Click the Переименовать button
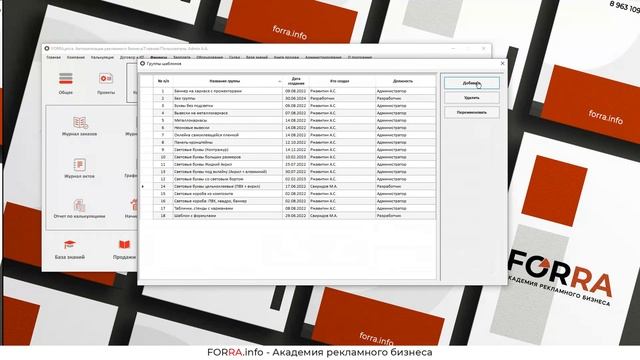The height and width of the screenshot is (360, 640). click(x=471, y=112)
